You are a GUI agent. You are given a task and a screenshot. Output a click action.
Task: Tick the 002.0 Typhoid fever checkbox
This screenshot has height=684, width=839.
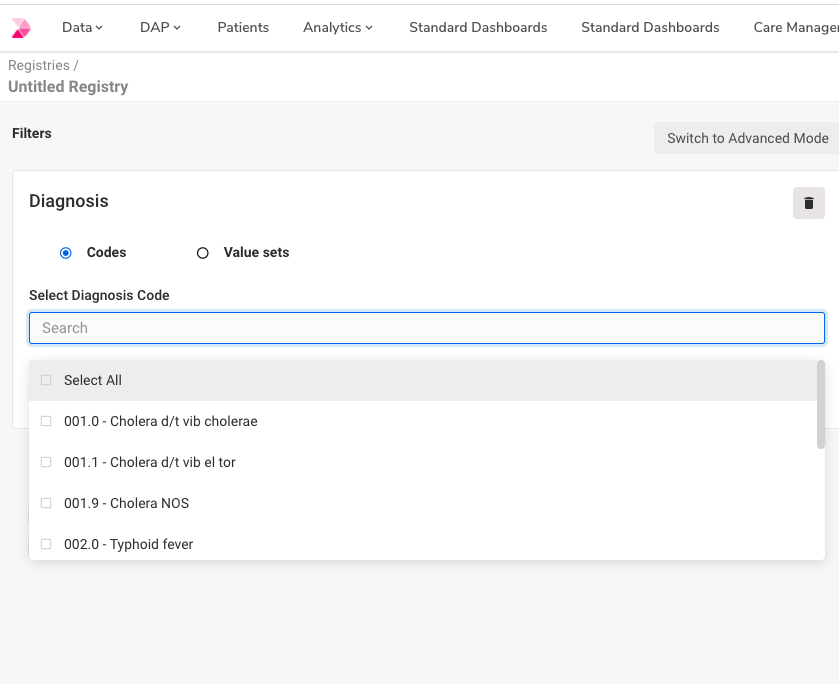pos(46,544)
